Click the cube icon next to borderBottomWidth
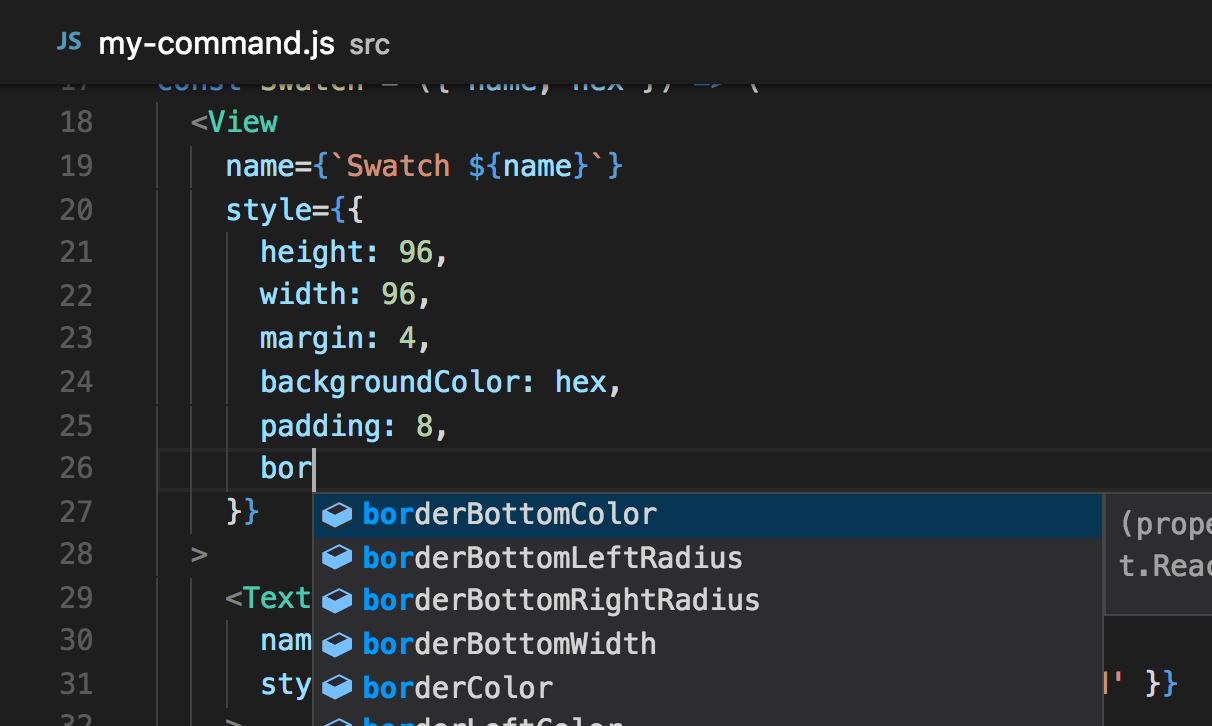1212x726 pixels. pyautogui.click(x=338, y=644)
